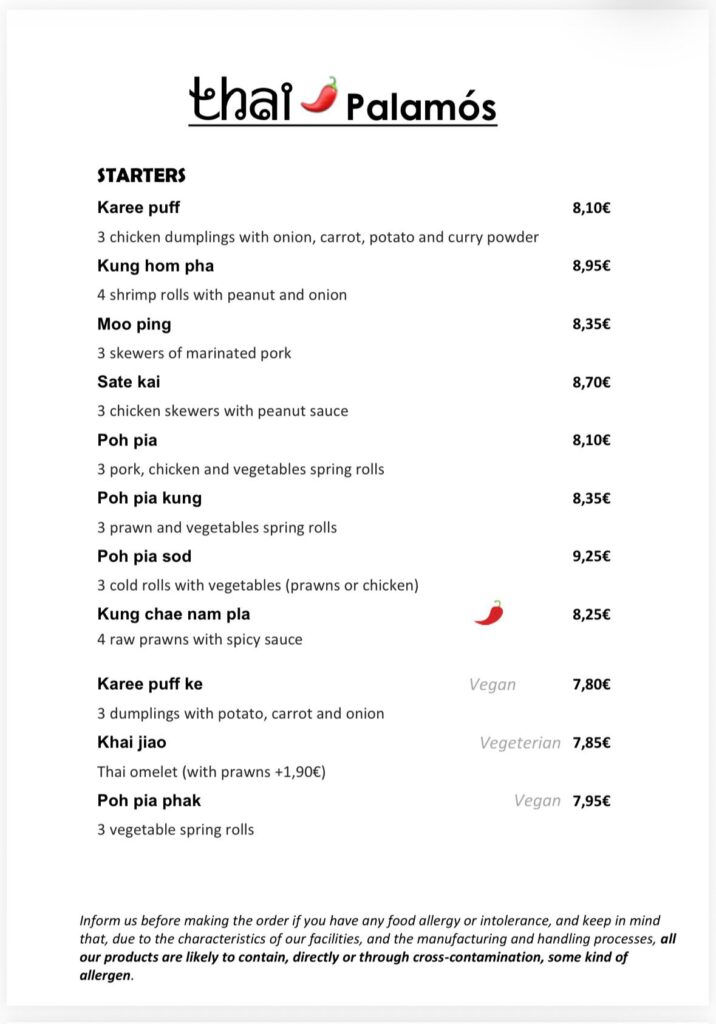Click the Moo ping dish title

(x=134, y=324)
